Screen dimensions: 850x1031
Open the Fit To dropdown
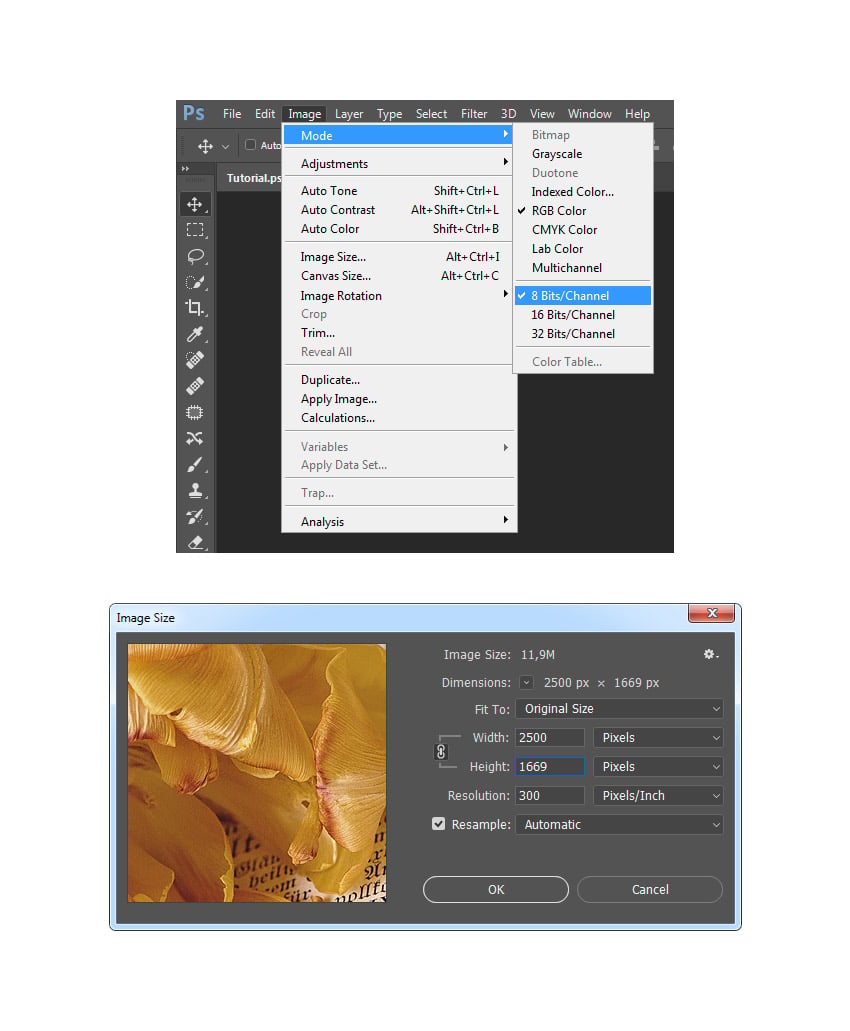(x=619, y=709)
